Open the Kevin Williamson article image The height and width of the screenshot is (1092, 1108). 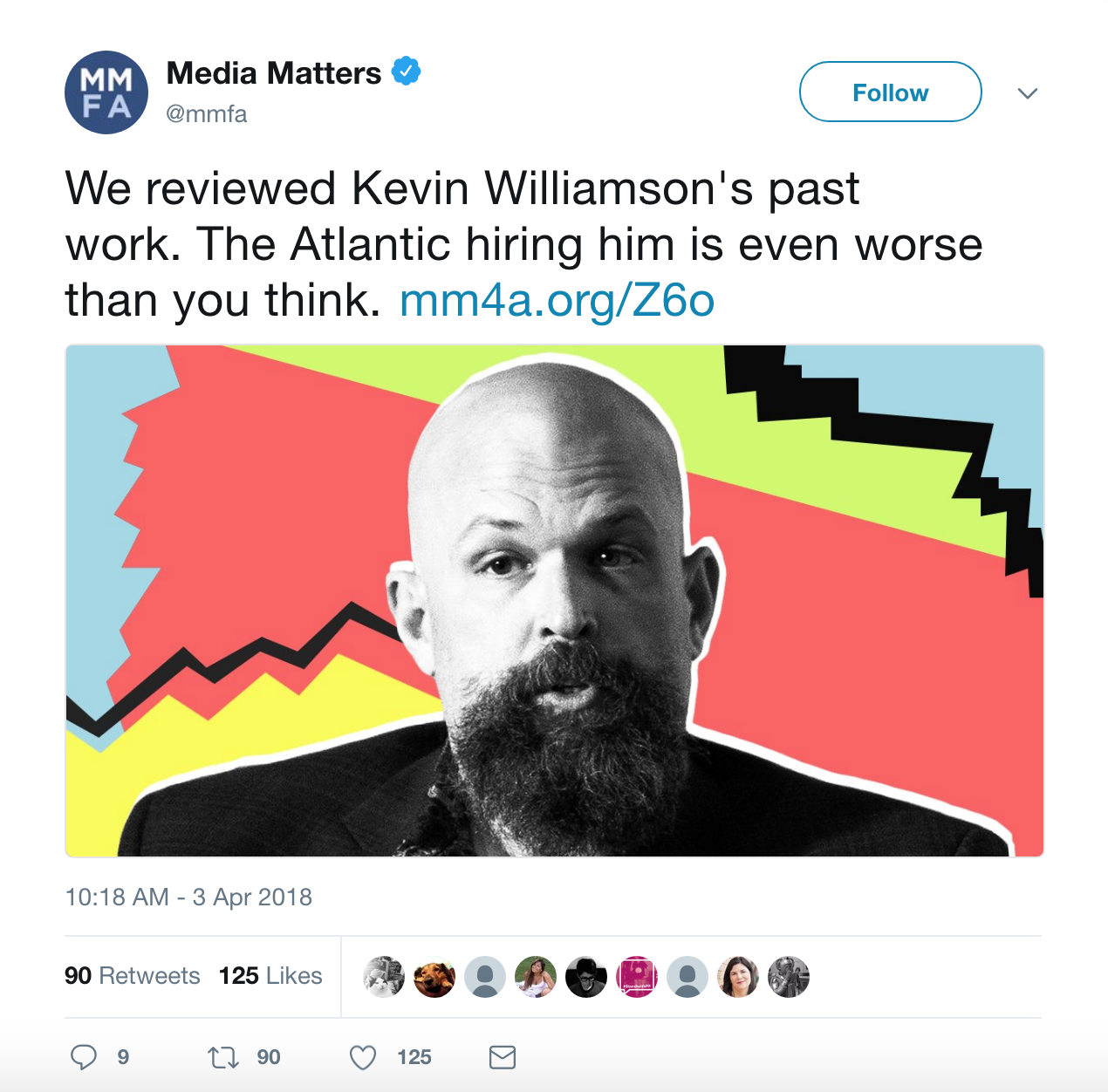point(554,601)
